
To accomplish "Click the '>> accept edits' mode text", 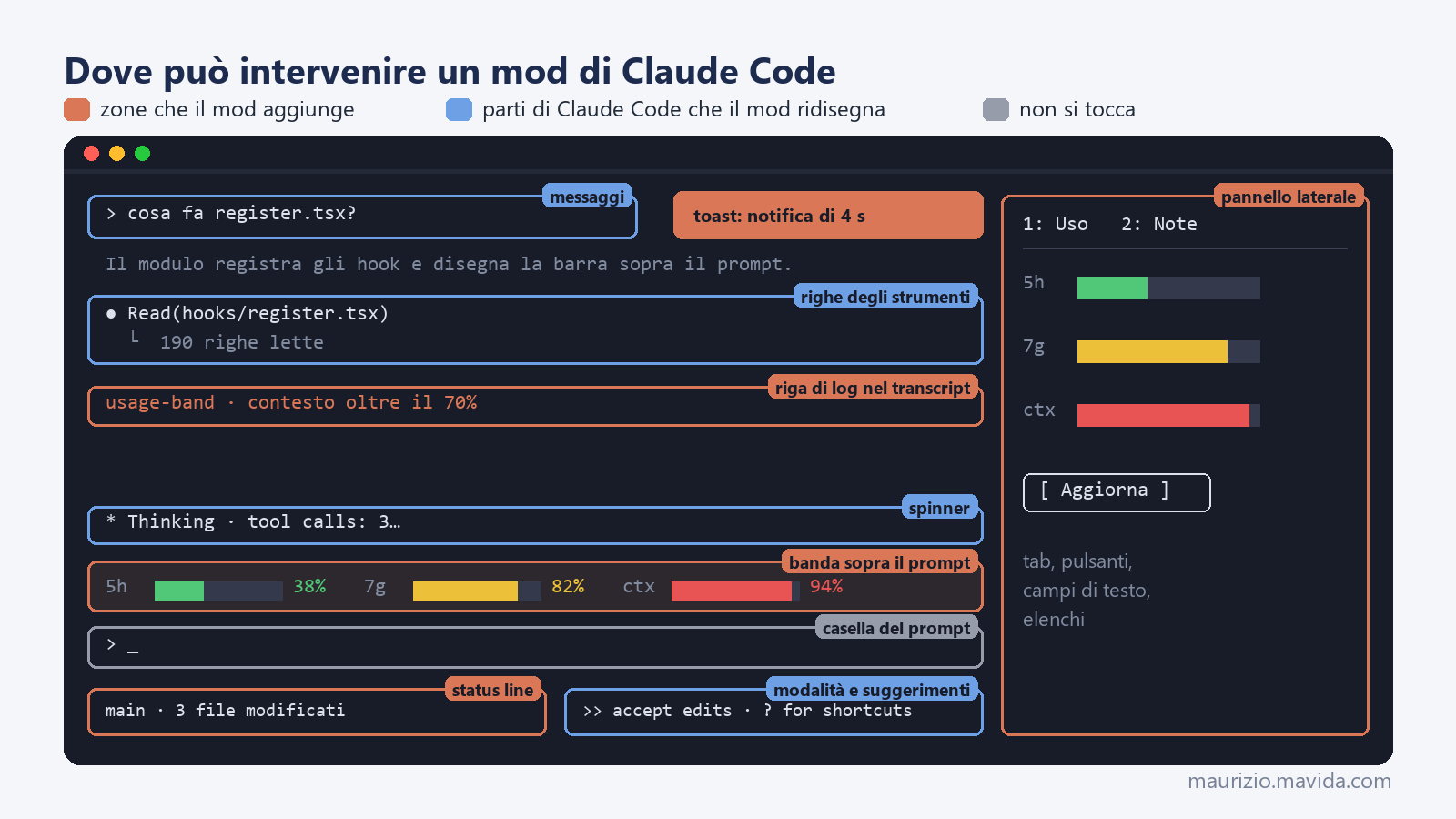I will (657, 710).
